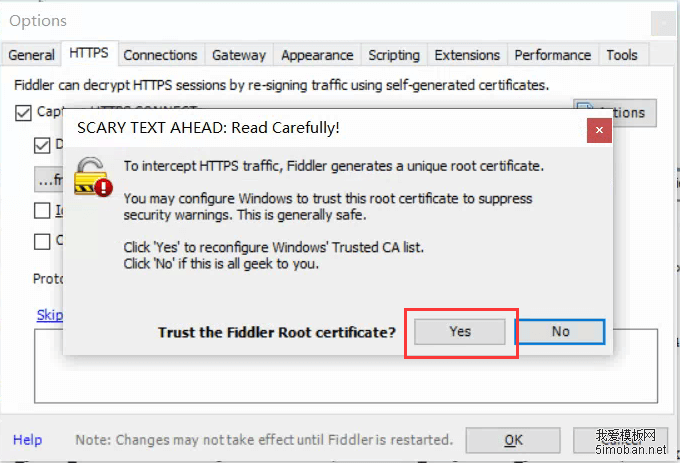The image size is (680, 463).
Task: Switch to the General tab
Action: click(x=31, y=55)
